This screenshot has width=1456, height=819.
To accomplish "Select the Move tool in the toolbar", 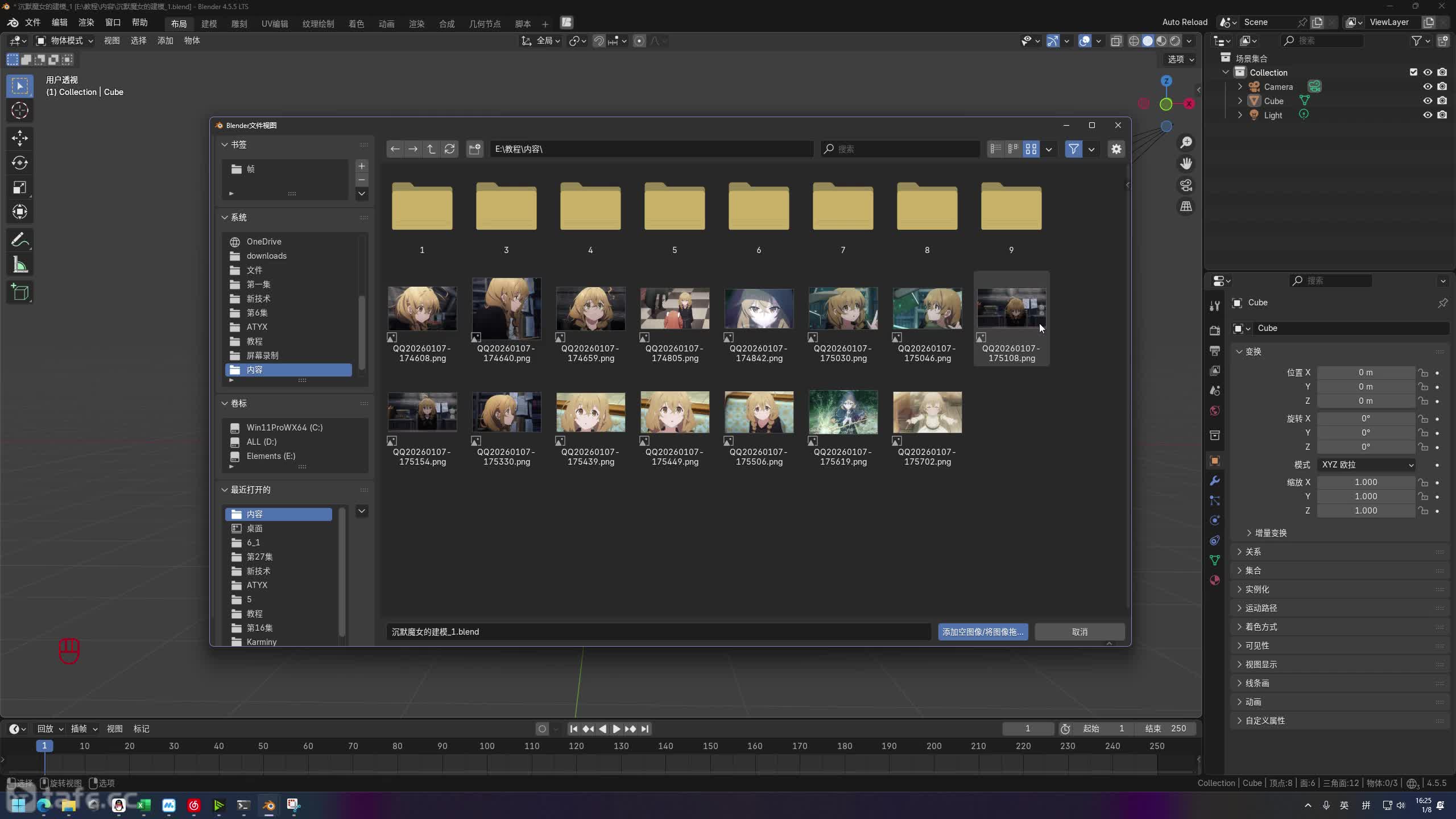I will point(20,138).
